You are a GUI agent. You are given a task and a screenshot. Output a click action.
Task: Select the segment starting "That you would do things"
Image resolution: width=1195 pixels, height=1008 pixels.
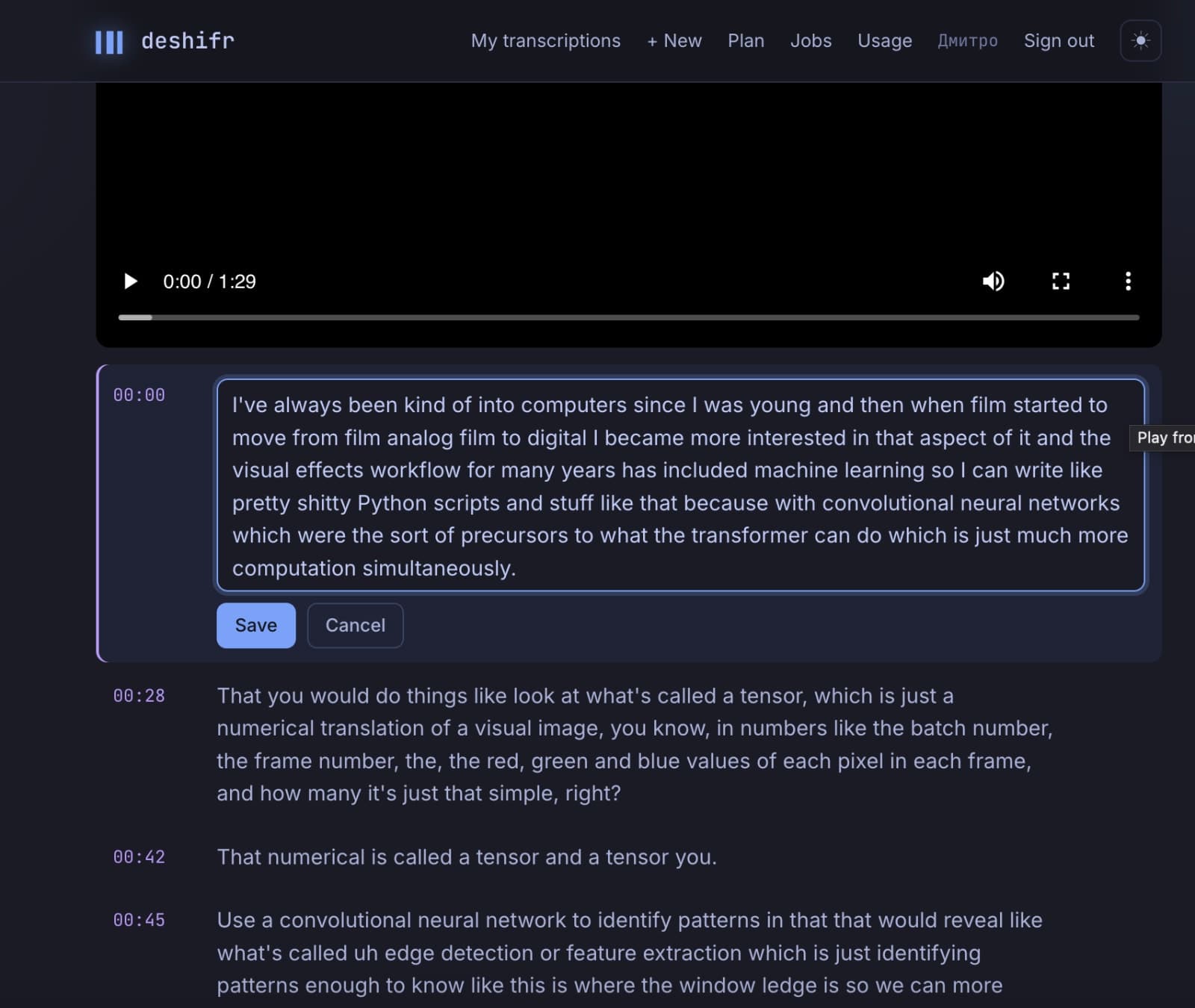click(x=635, y=744)
